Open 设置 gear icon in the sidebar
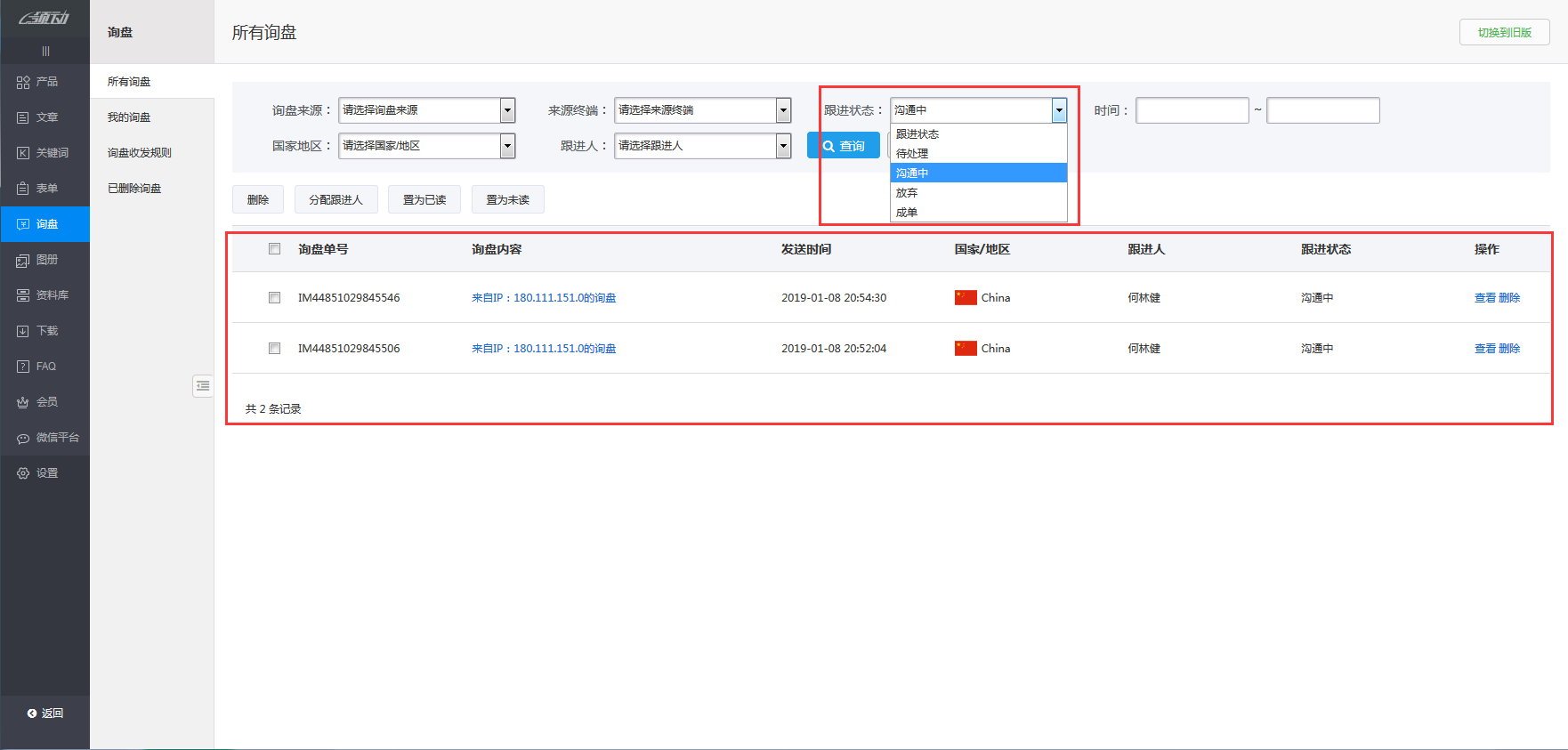 pos(23,473)
